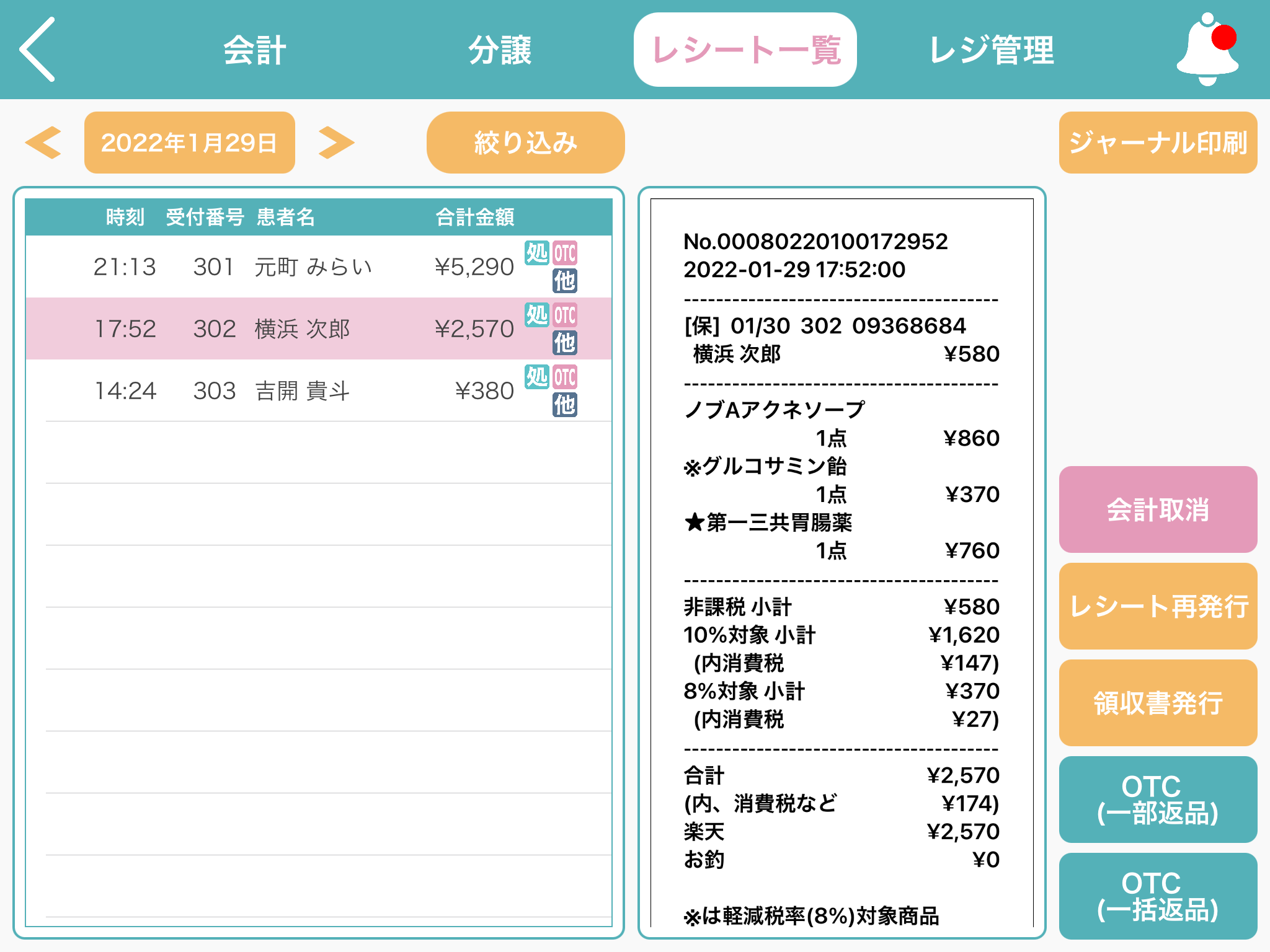Open the notification bell
The width and height of the screenshot is (1270, 952).
(1207, 50)
